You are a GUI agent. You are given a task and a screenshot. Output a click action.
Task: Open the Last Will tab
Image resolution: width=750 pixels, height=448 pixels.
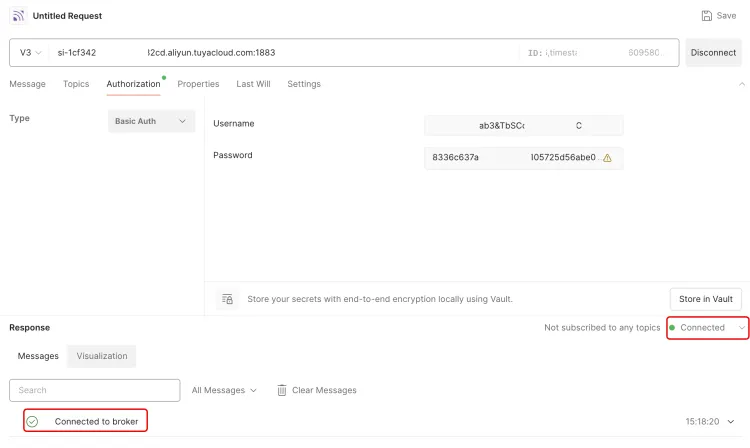[x=253, y=84]
